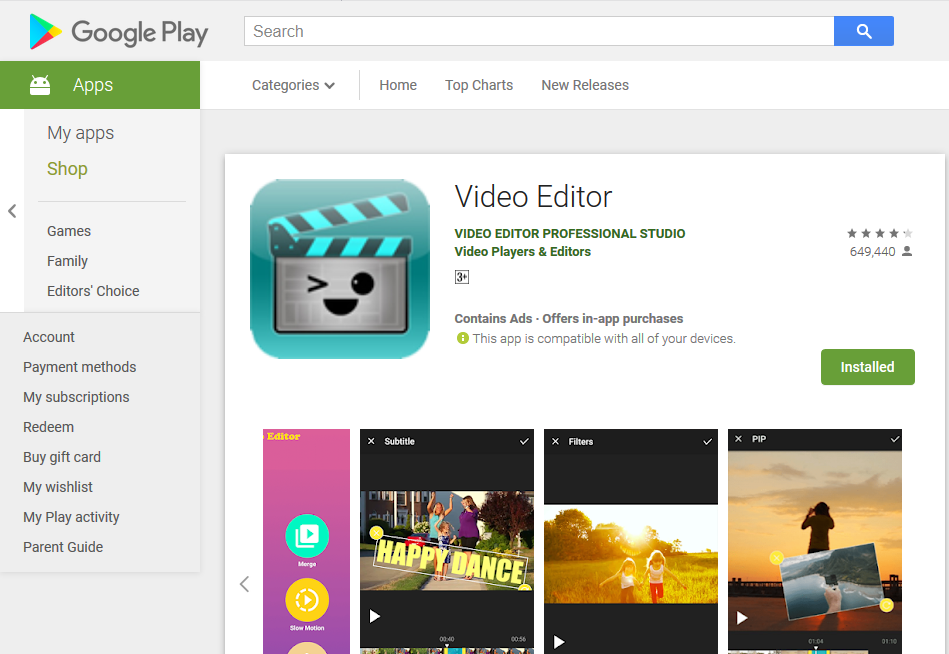949x654 pixels.
Task: Play the video in Filters screenshot
Action: 559,642
